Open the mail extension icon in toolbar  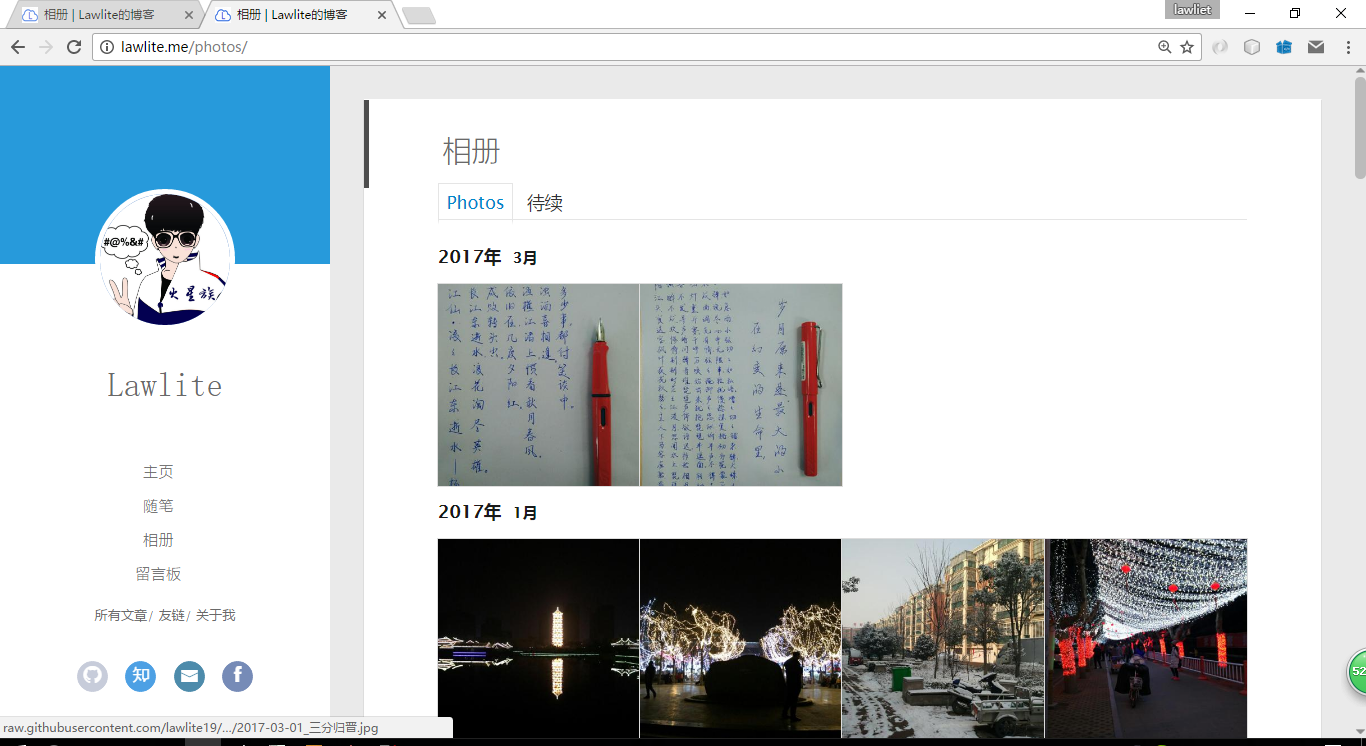[1316, 47]
